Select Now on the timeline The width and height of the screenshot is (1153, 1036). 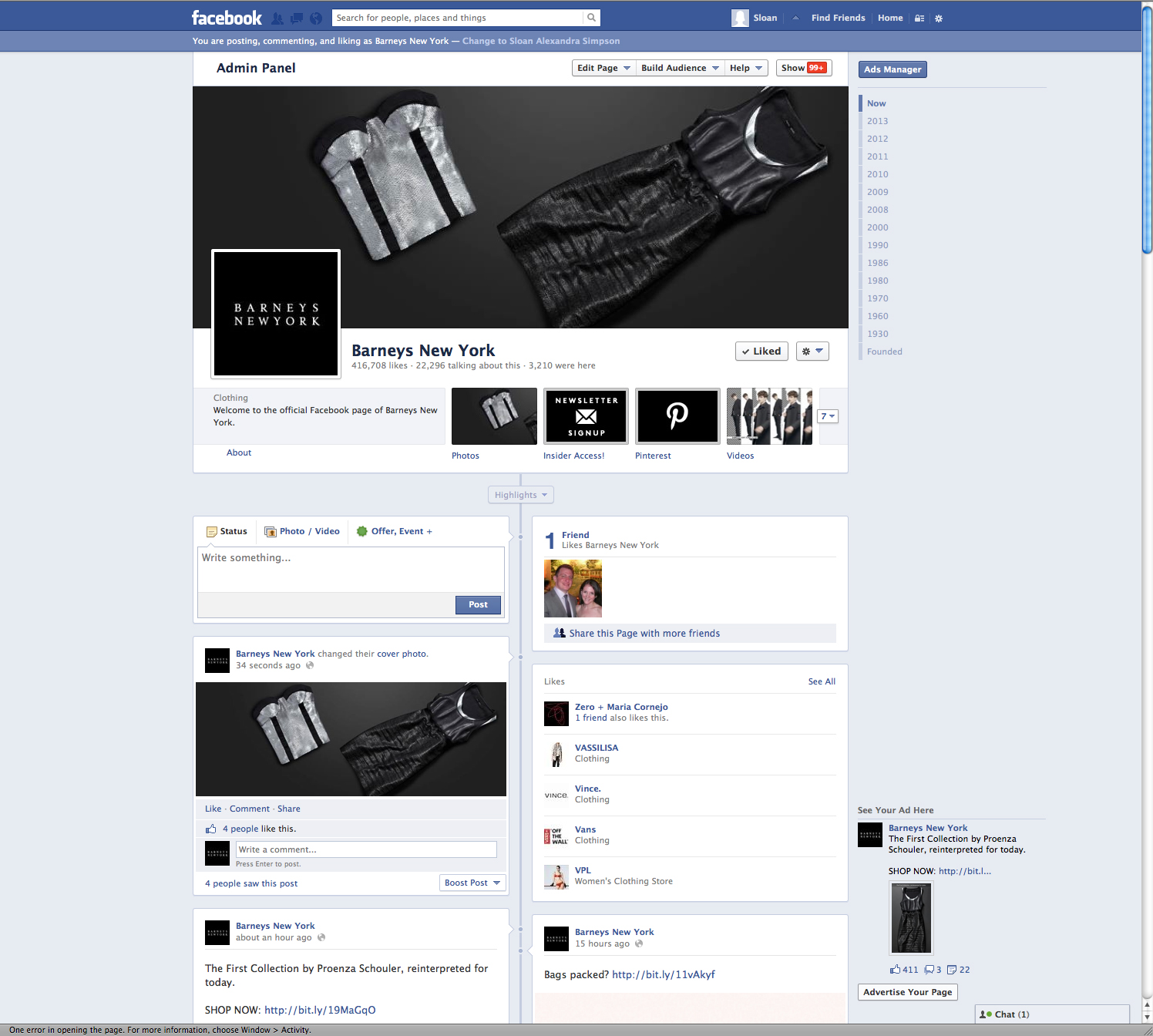876,103
